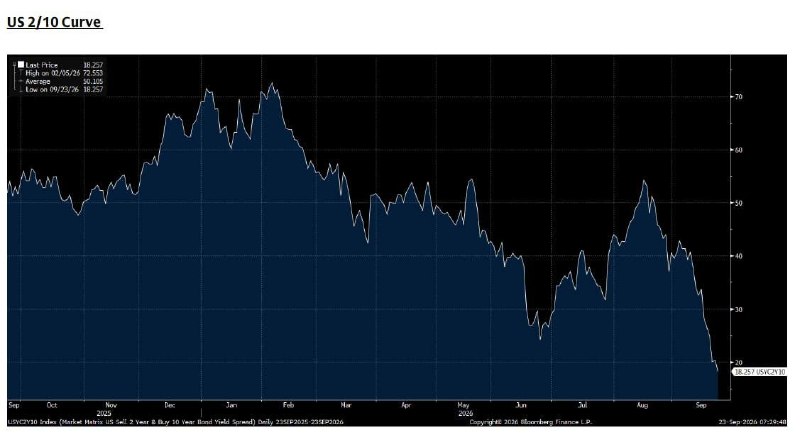Click the Jun month axis label
800x437 pixels.
pyautogui.click(x=521, y=405)
